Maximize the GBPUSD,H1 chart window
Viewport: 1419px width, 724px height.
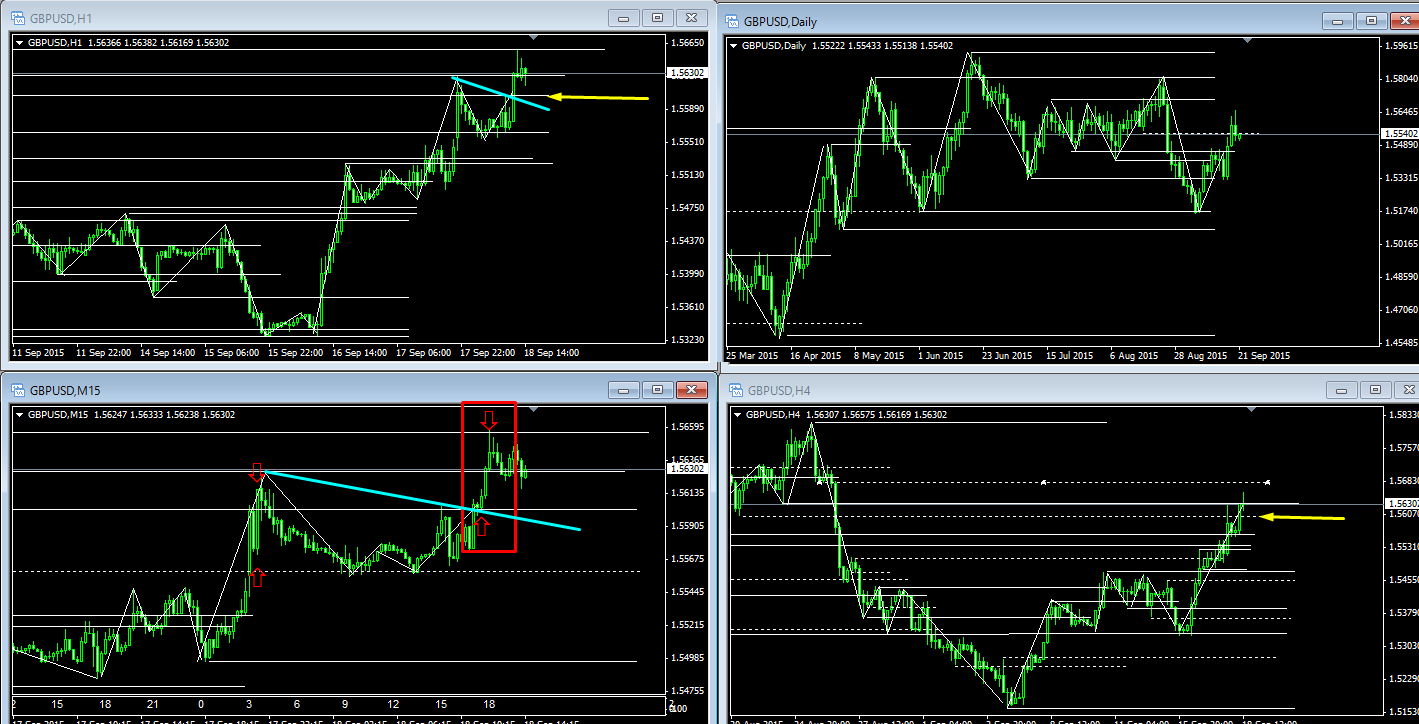pyautogui.click(x=657, y=18)
